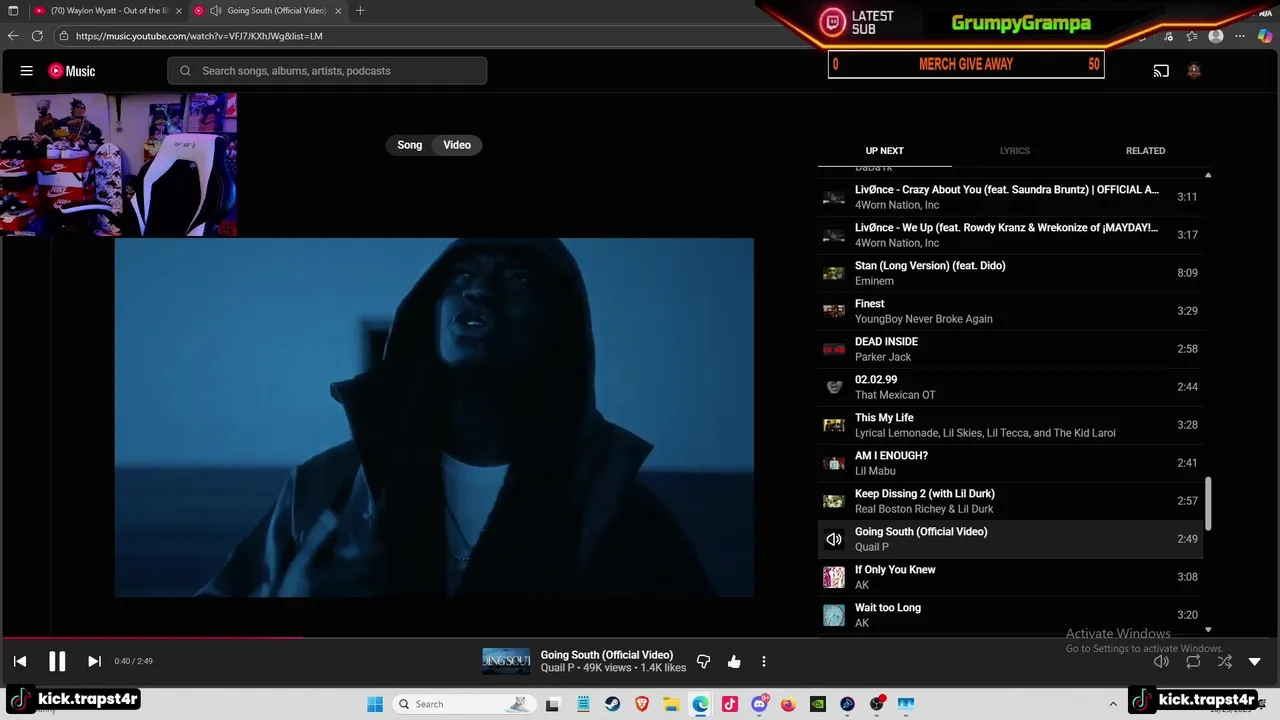The height and width of the screenshot is (720, 1280).
Task: Open the hamburger guide menu
Action: 27,71
